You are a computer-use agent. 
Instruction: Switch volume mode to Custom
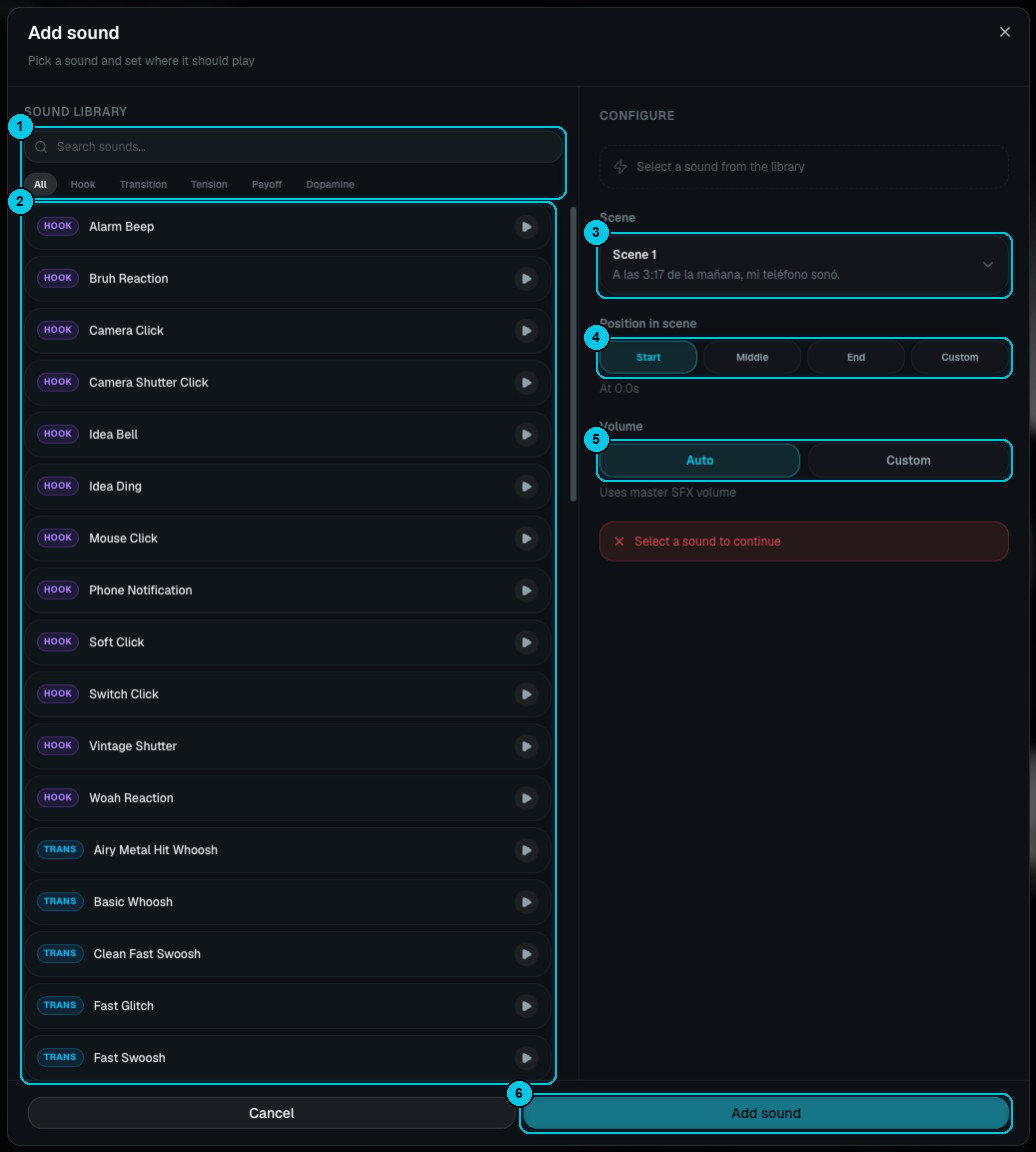[x=908, y=461]
